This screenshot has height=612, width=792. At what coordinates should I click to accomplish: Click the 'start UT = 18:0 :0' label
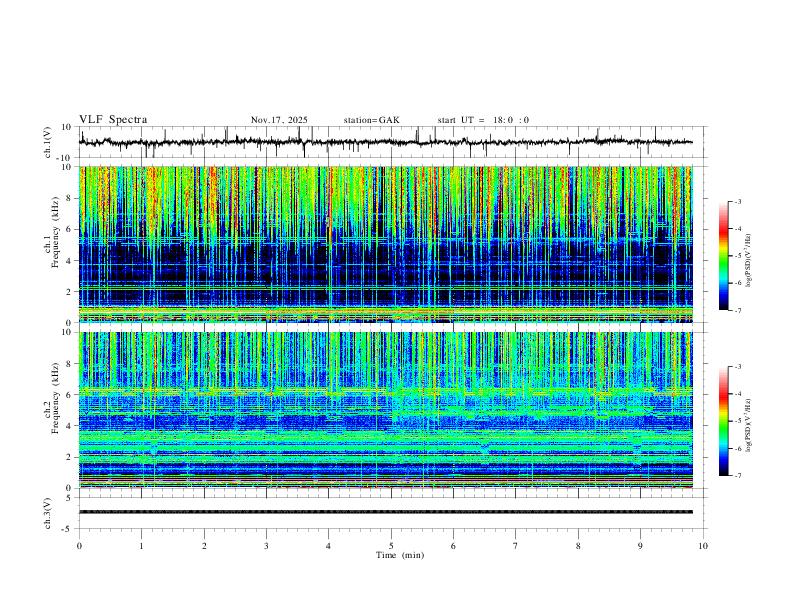[483, 120]
